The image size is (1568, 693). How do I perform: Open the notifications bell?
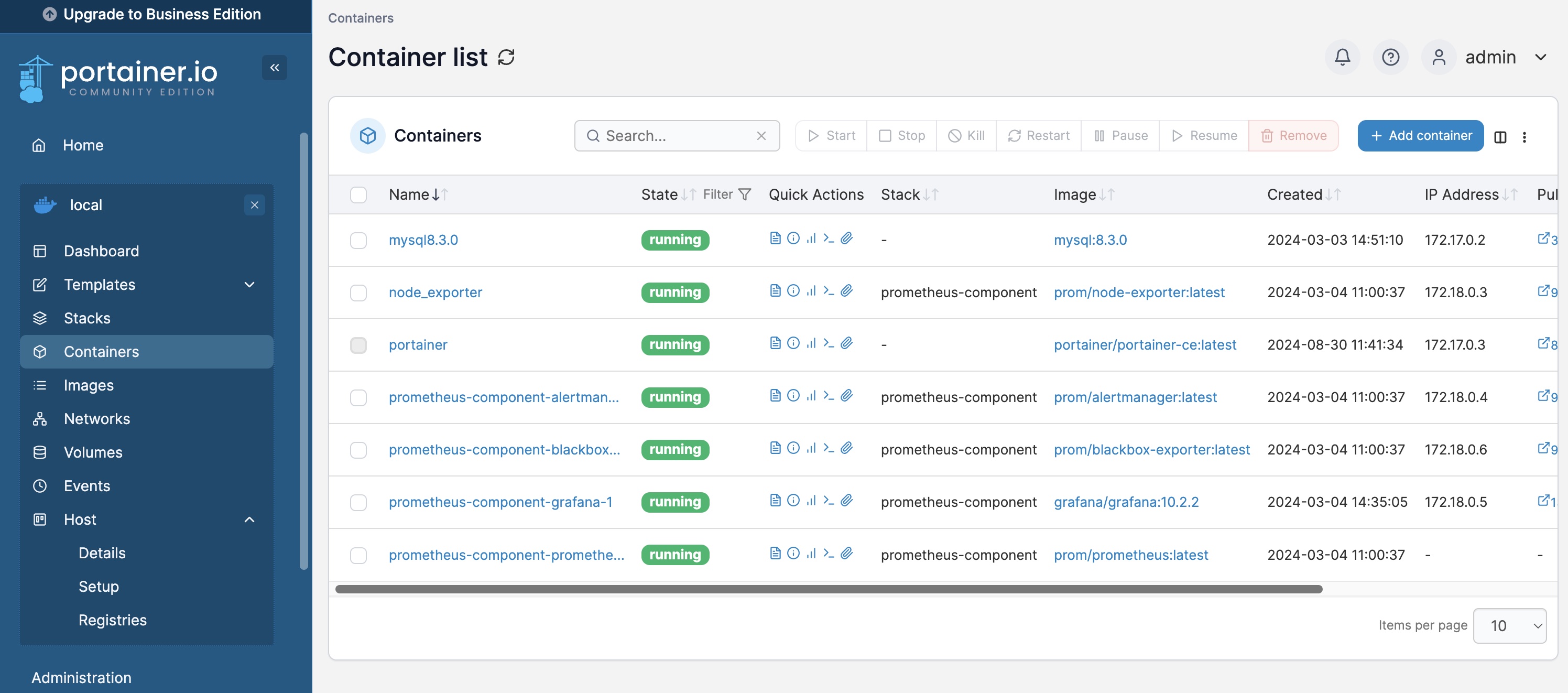[1342, 57]
